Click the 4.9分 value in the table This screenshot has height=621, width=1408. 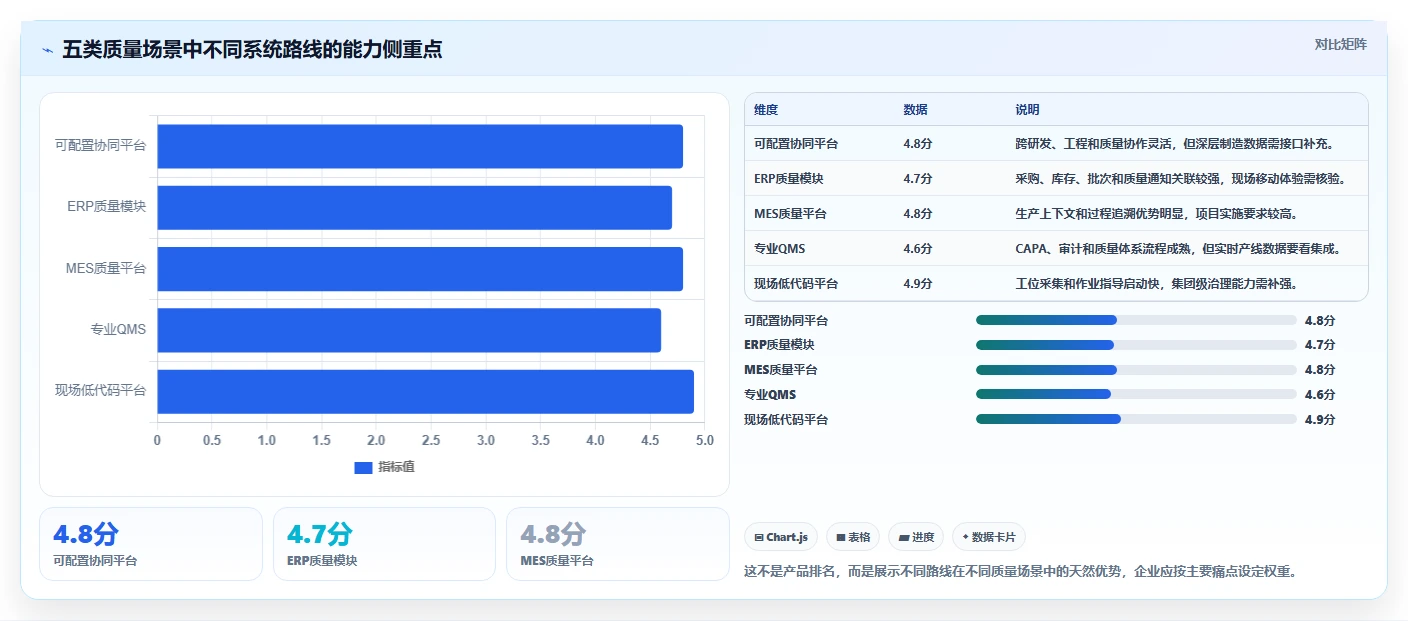tap(918, 283)
